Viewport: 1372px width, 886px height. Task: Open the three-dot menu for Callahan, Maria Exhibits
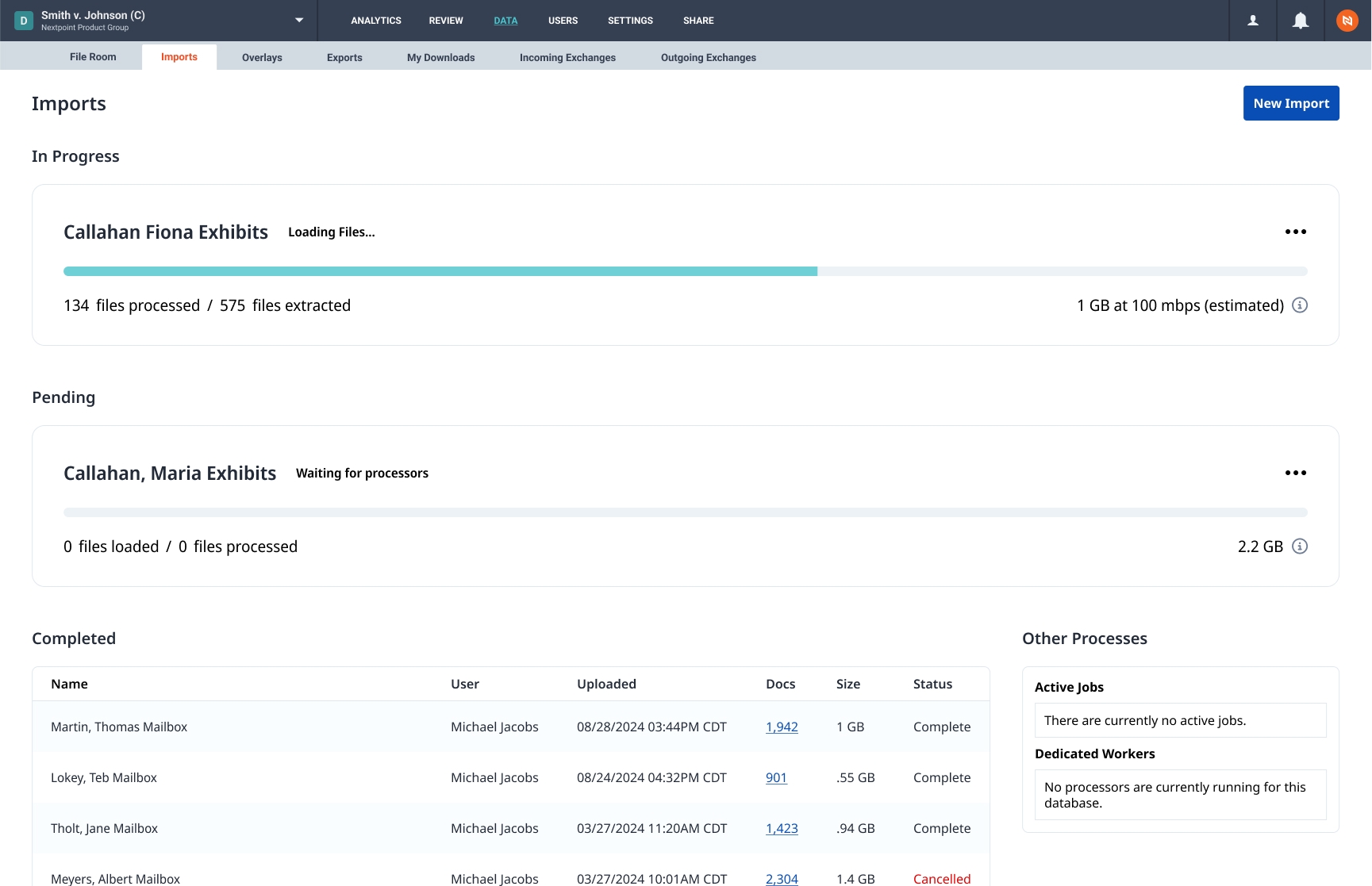1295,473
